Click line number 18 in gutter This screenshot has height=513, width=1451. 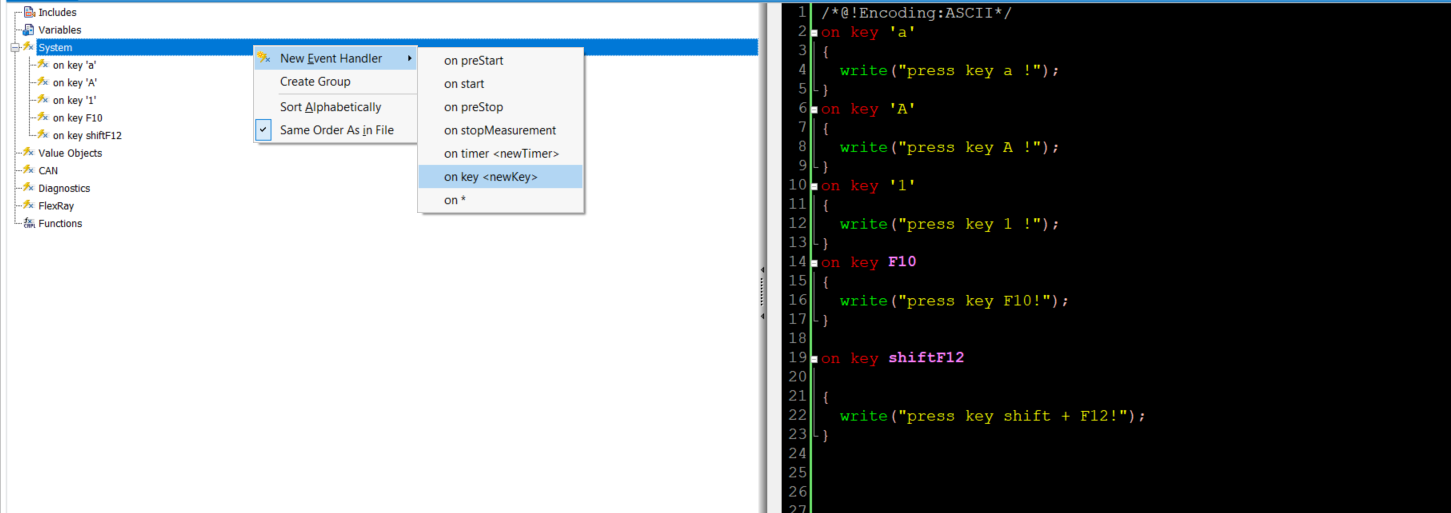(x=797, y=339)
